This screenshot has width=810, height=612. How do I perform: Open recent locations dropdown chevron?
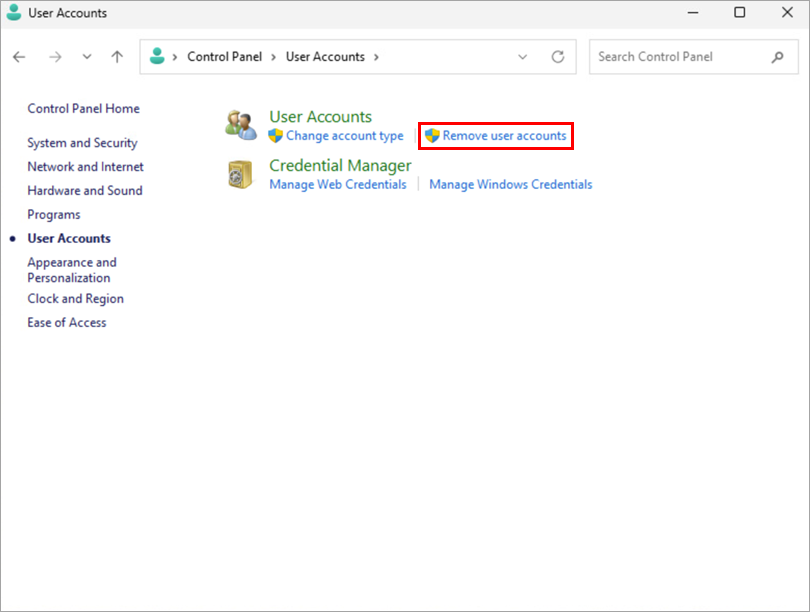87,57
